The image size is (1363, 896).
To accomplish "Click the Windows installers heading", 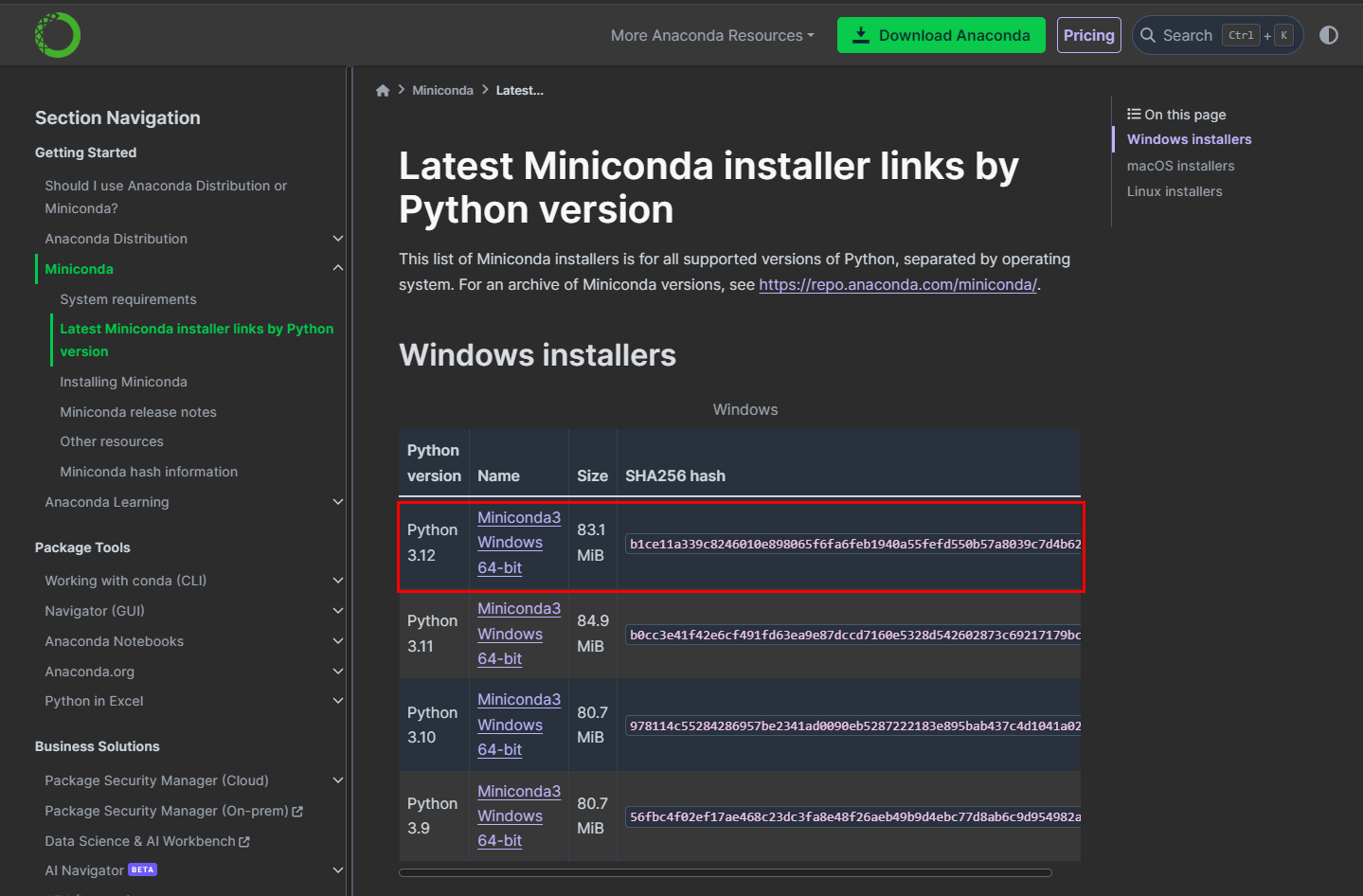I will point(537,355).
